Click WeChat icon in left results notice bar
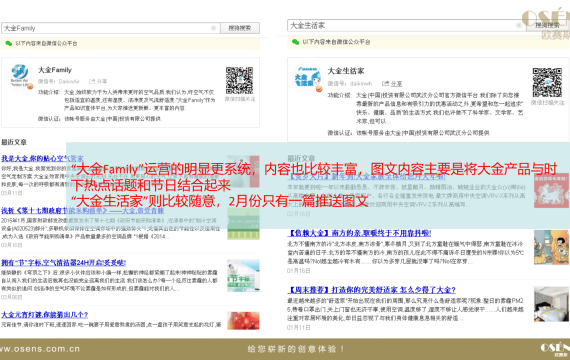Screen dimensions: 570x360 coord(9,43)
